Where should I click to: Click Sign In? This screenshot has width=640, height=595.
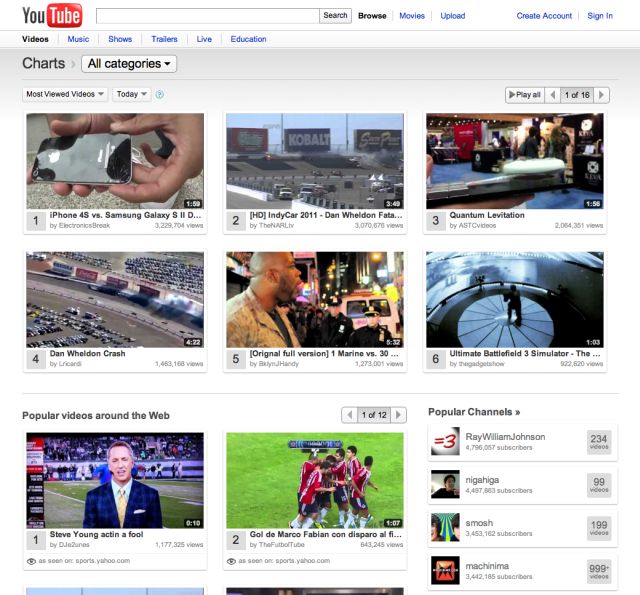pyautogui.click(x=600, y=16)
